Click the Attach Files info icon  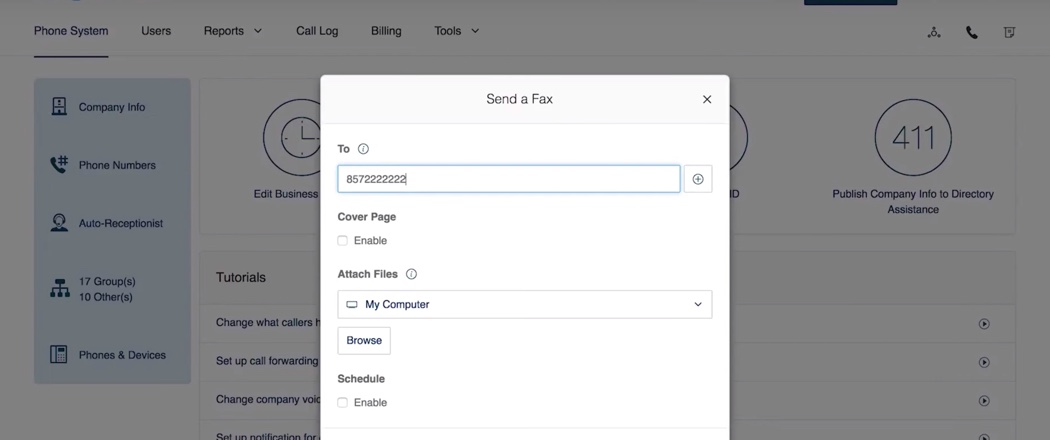pos(411,274)
